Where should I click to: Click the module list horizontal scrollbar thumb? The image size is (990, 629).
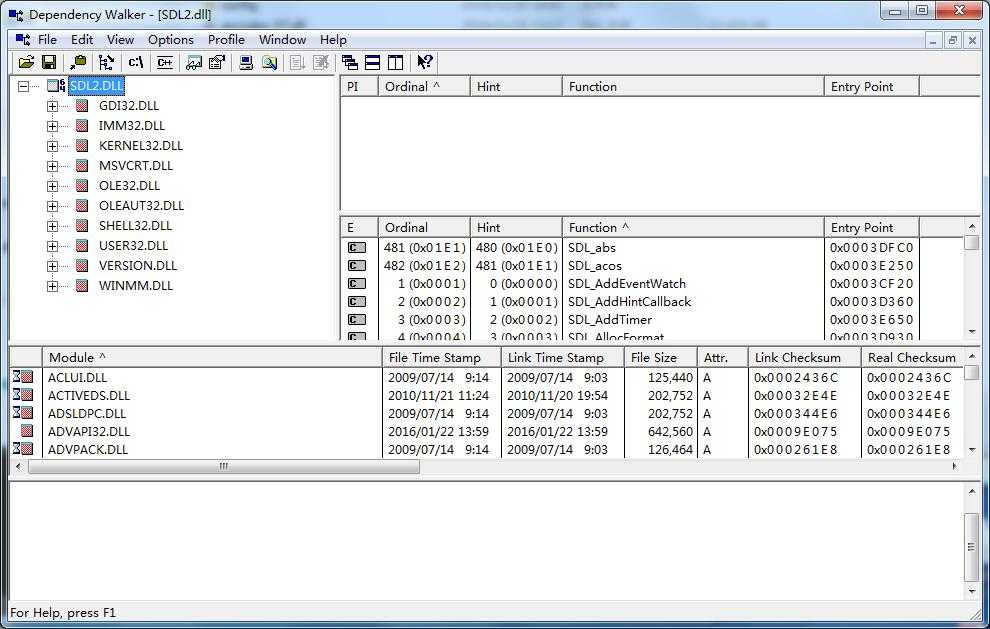pyautogui.click(x=224, y=466)
